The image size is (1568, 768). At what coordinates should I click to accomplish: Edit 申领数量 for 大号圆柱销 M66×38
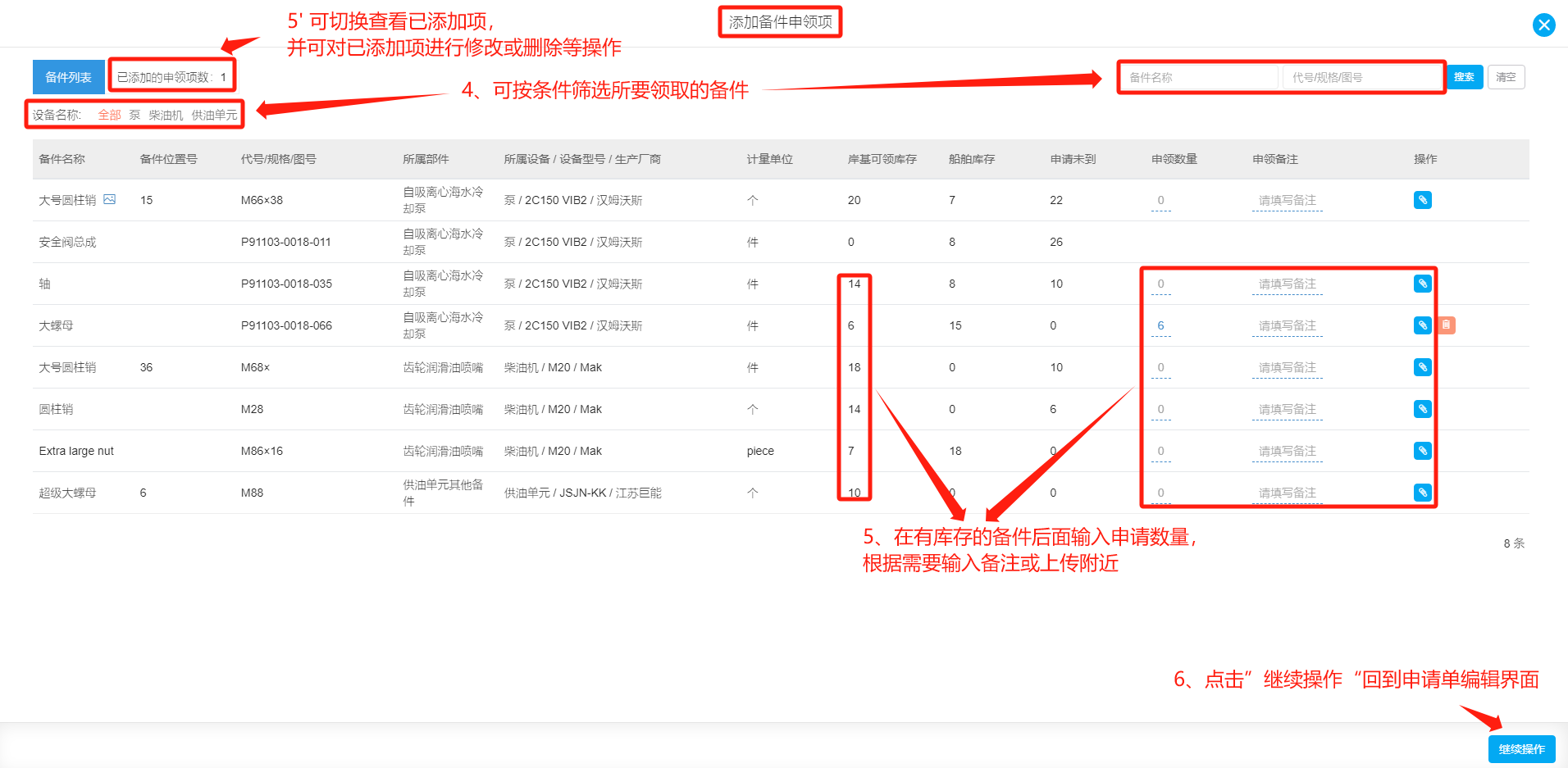click(x=1160, y=201)
